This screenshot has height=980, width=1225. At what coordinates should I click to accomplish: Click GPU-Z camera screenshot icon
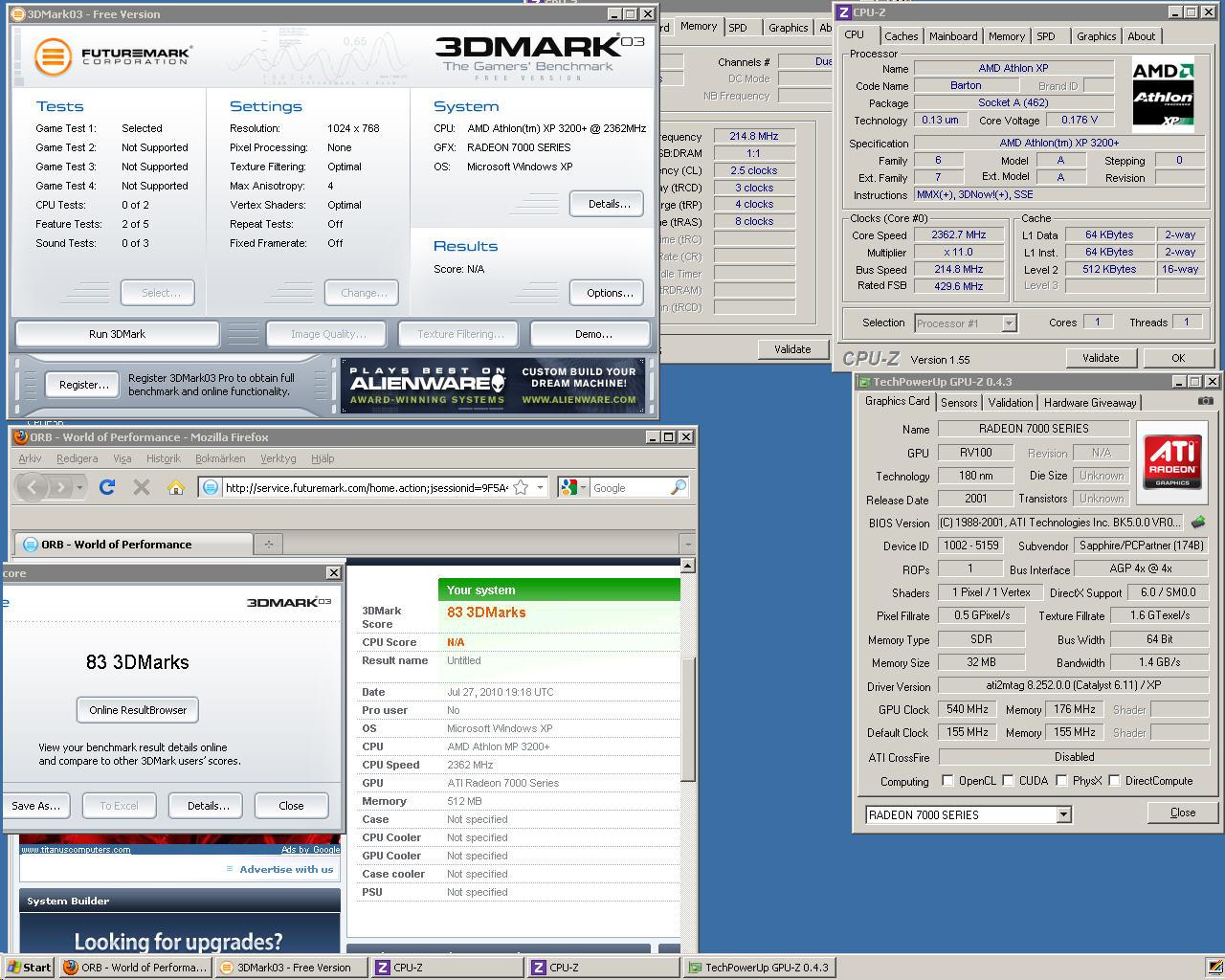coord(1206,401)
